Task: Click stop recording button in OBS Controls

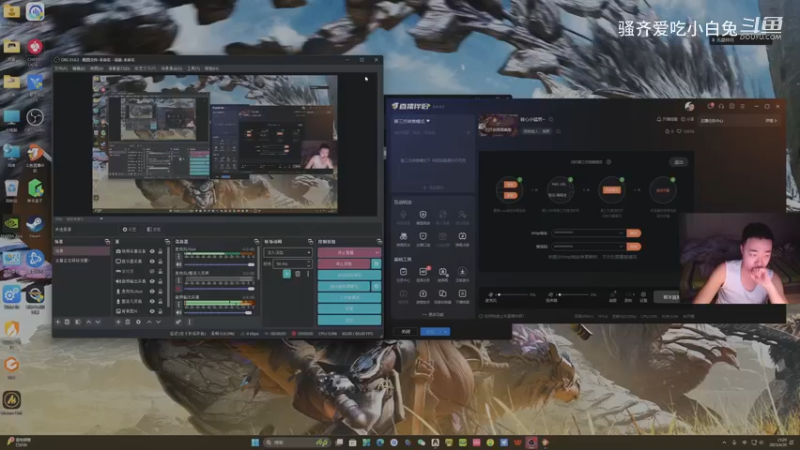Action: coord(344,263)
